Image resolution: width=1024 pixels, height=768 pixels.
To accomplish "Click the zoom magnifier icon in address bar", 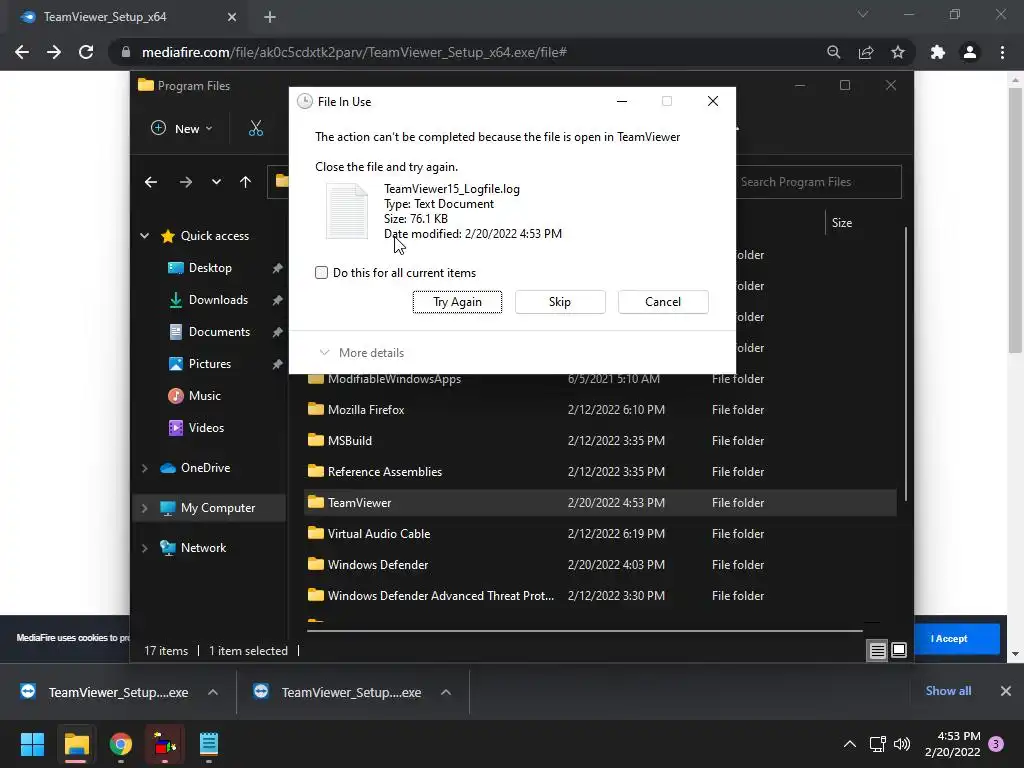I will tap(833, 52).
